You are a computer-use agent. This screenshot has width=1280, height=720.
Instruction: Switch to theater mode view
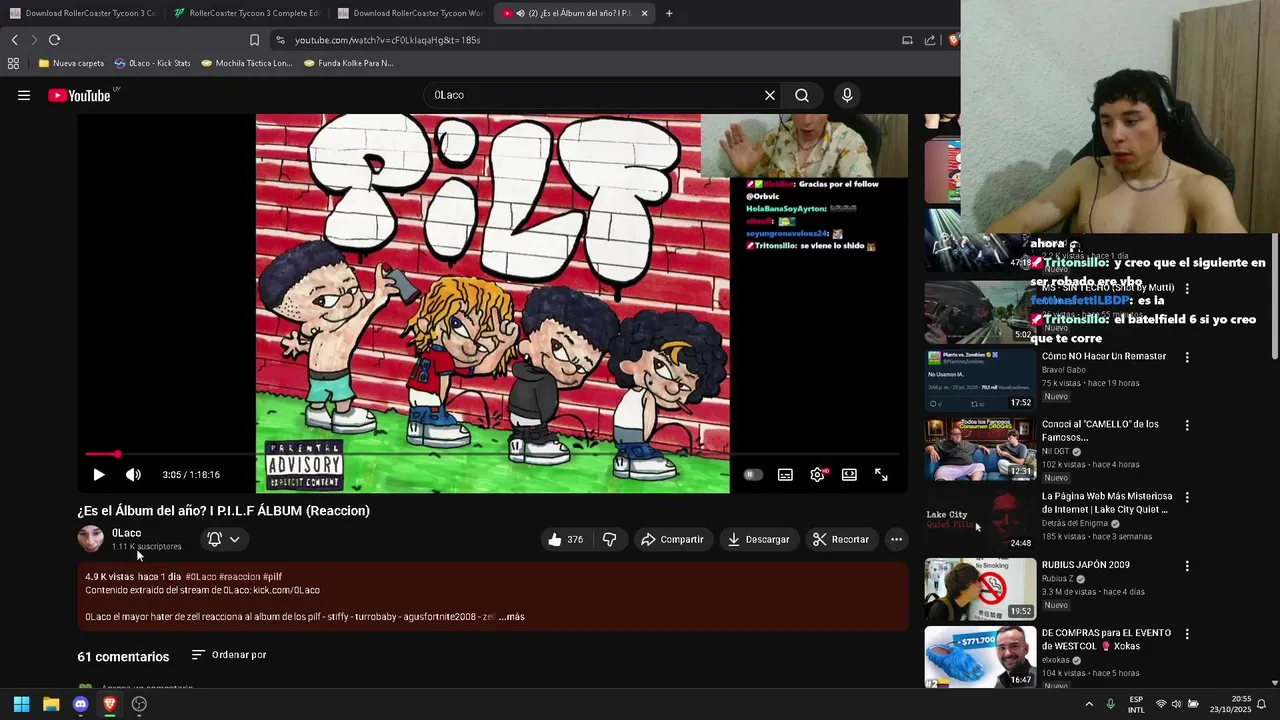[849, 475]
